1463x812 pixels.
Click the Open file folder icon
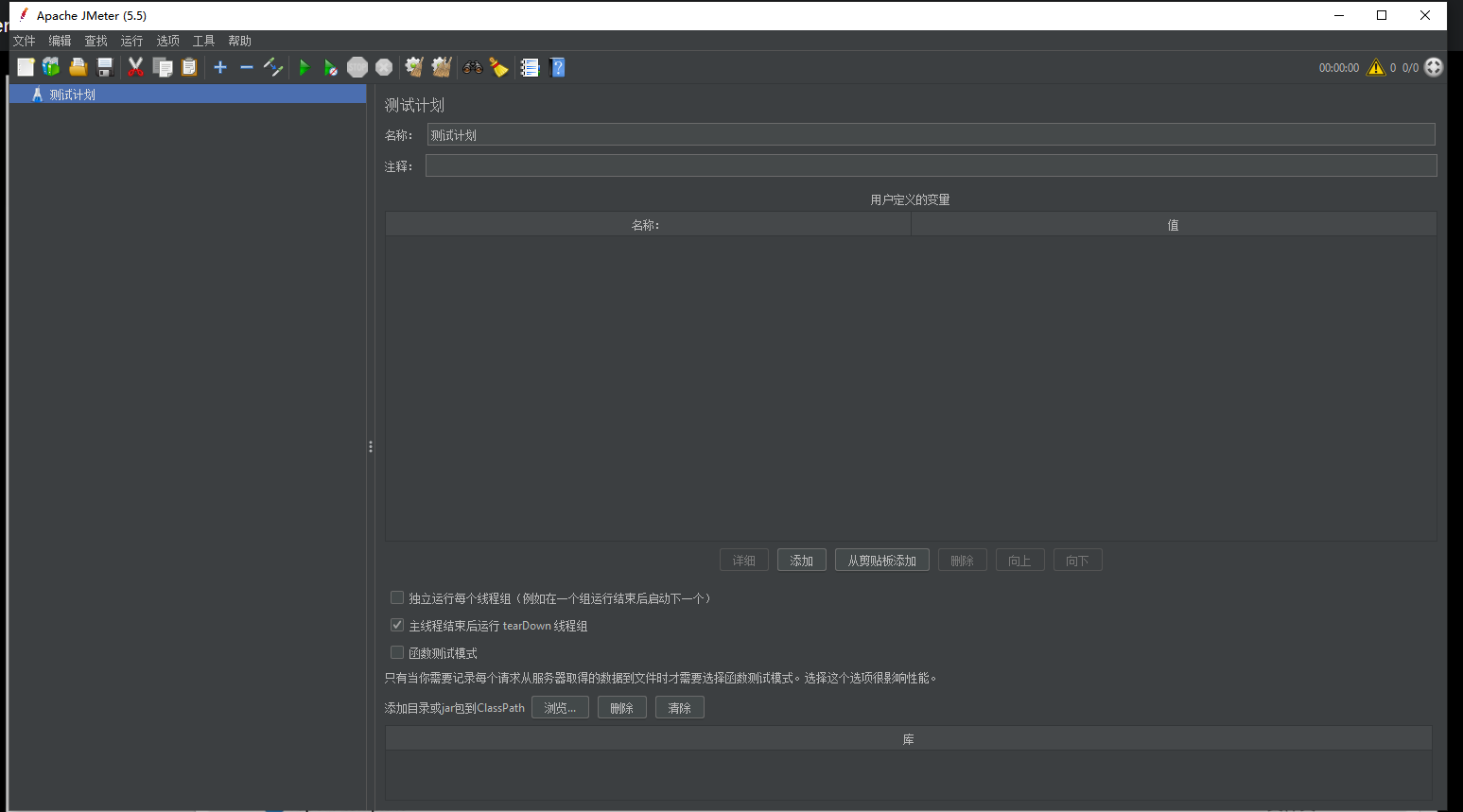(x=78, y=67)
